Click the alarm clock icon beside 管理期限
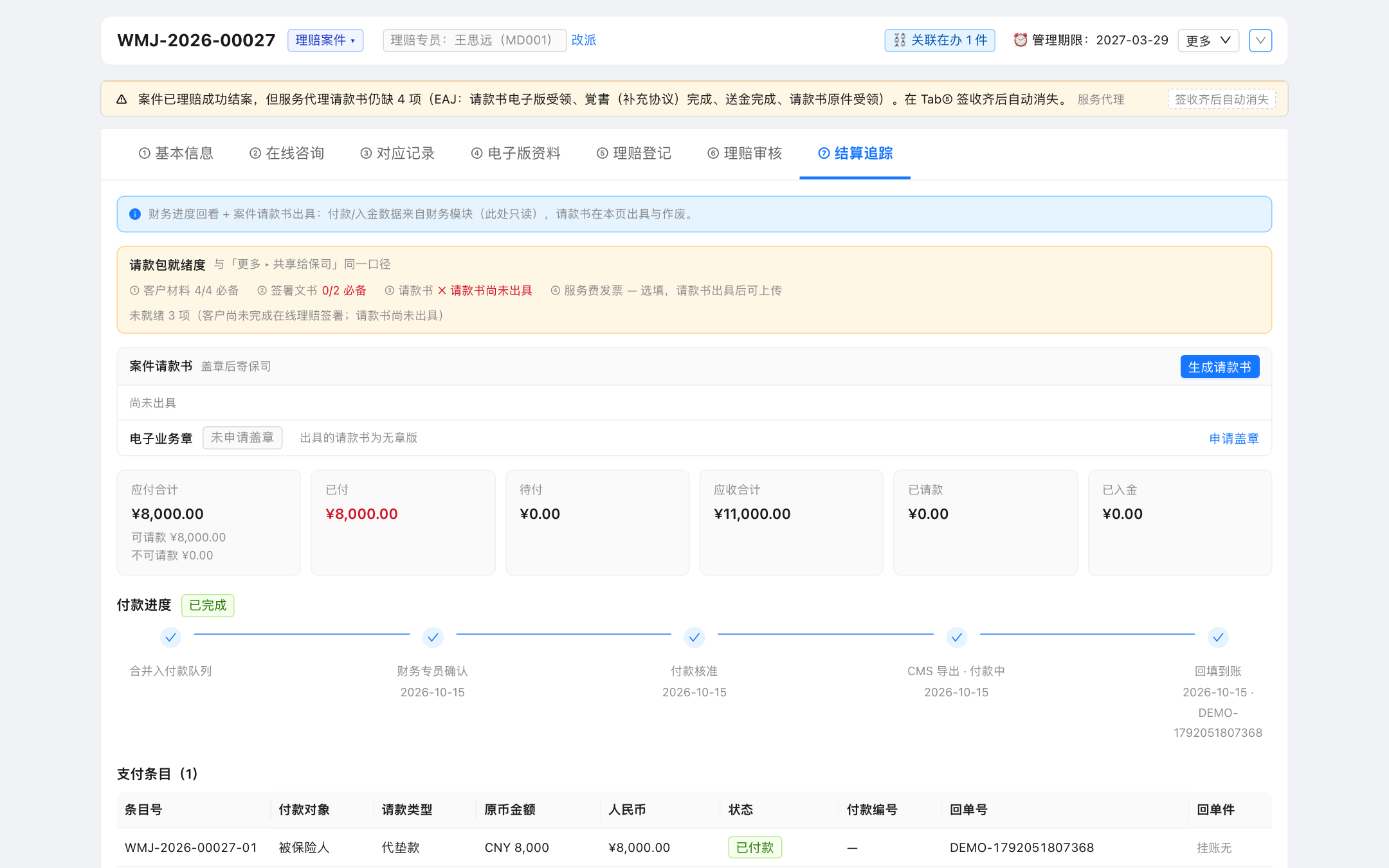Screen dimensions: 1389x868 point(1021,40)
